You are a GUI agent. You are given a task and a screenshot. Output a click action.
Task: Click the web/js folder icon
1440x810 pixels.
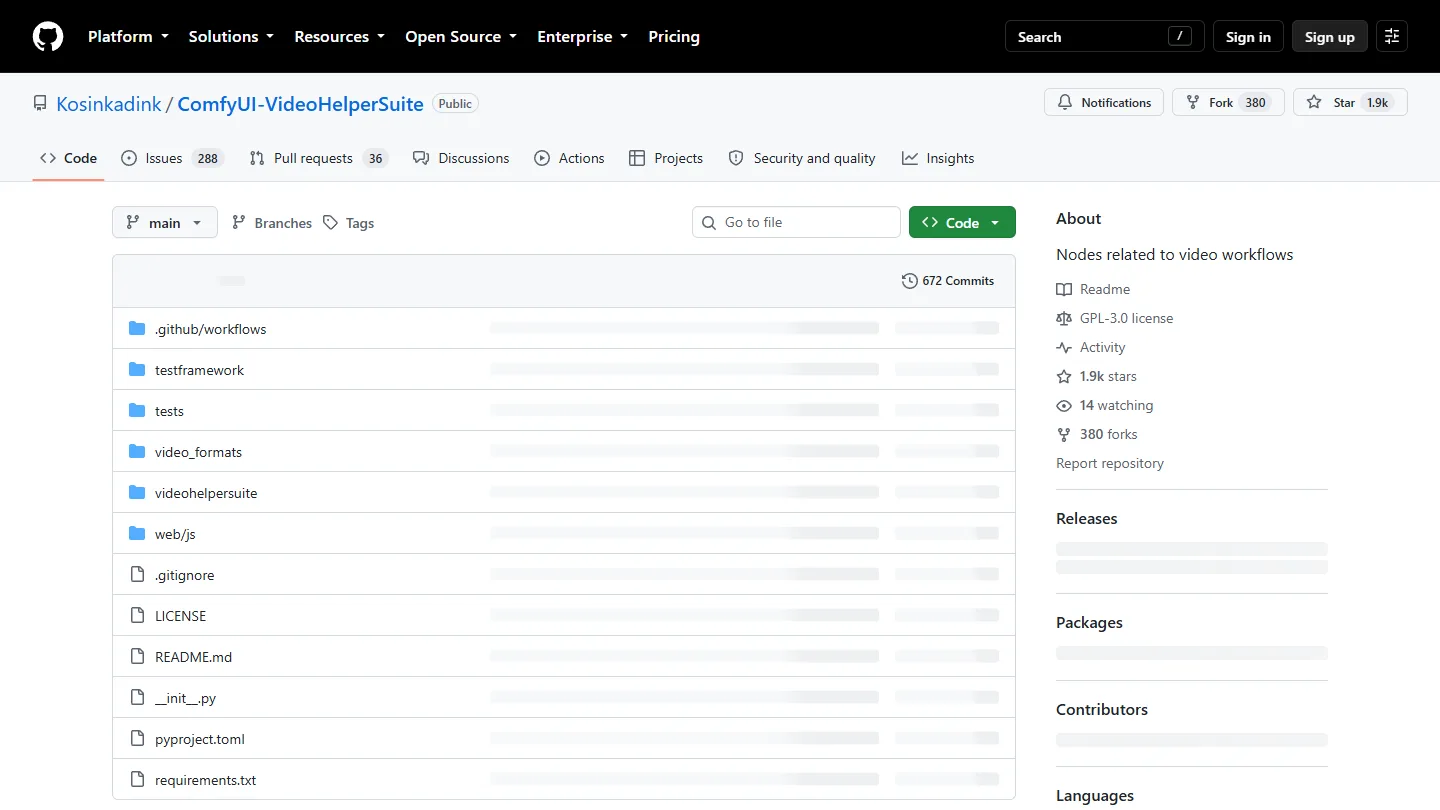click(x=137, y=534)
